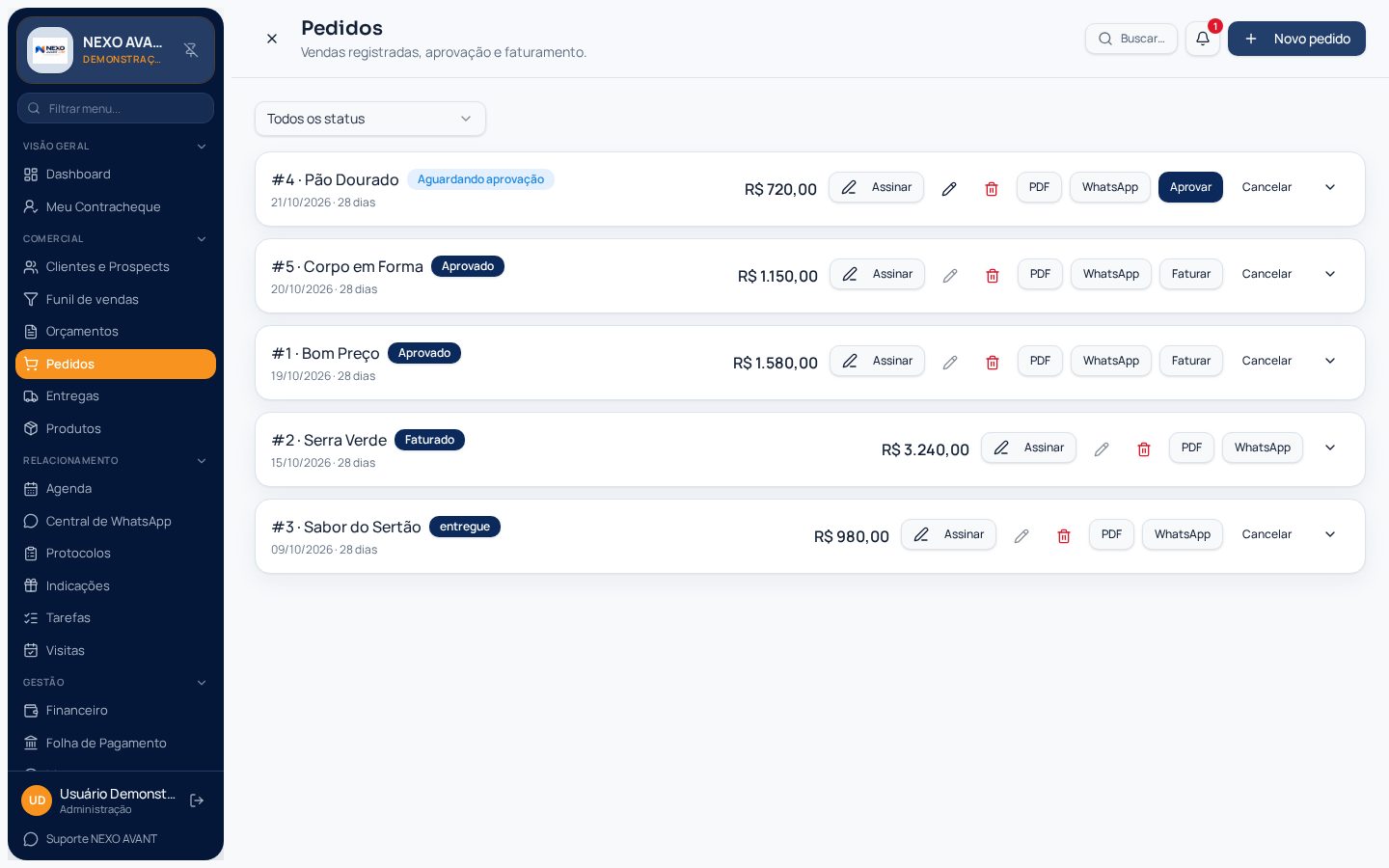1389x868 pixels.
Task: Open the Todos os status filter dropdown
Action: pos(370,119)
